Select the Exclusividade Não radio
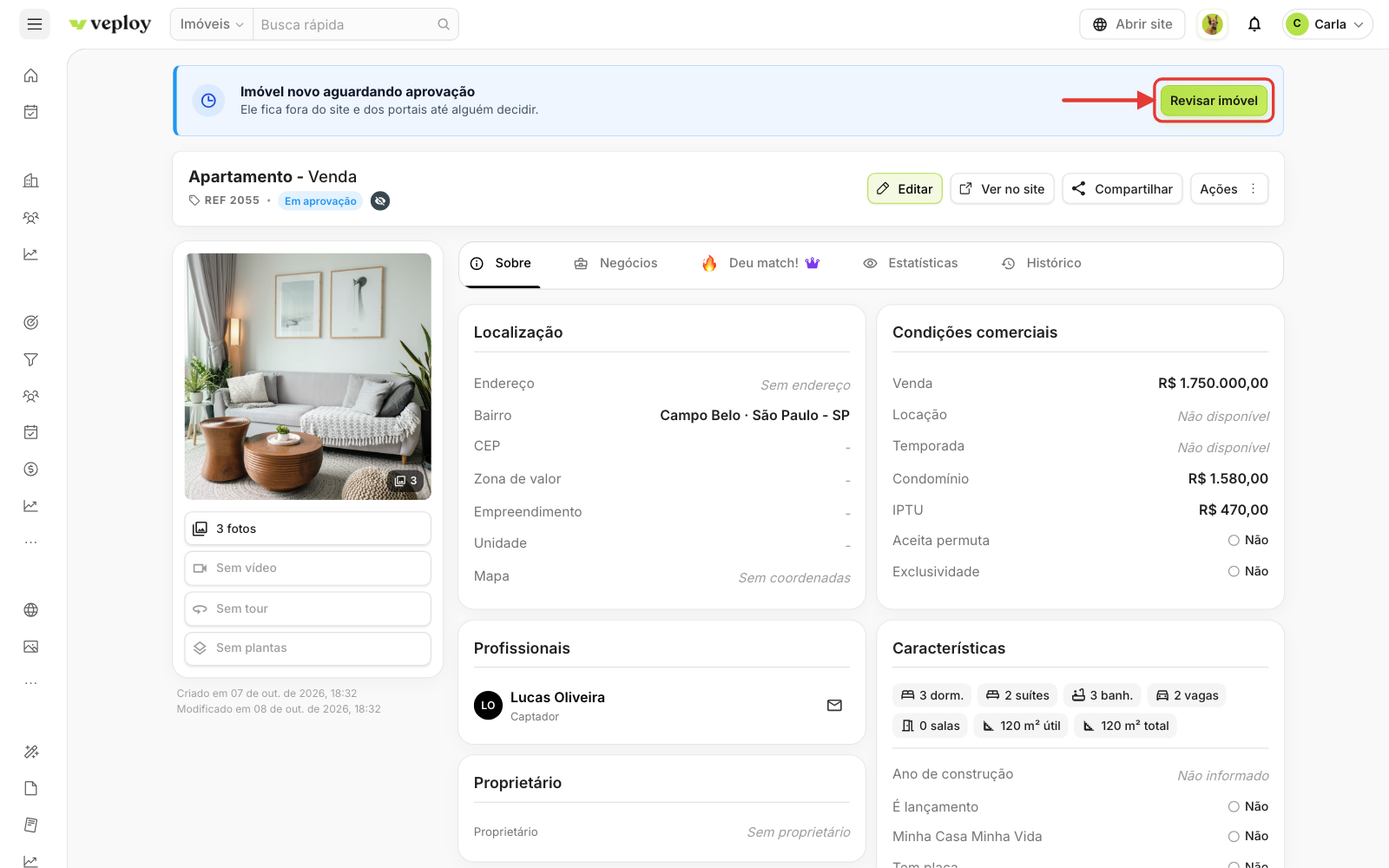This screenshot has width=1389, height=868. [1234, 572]
